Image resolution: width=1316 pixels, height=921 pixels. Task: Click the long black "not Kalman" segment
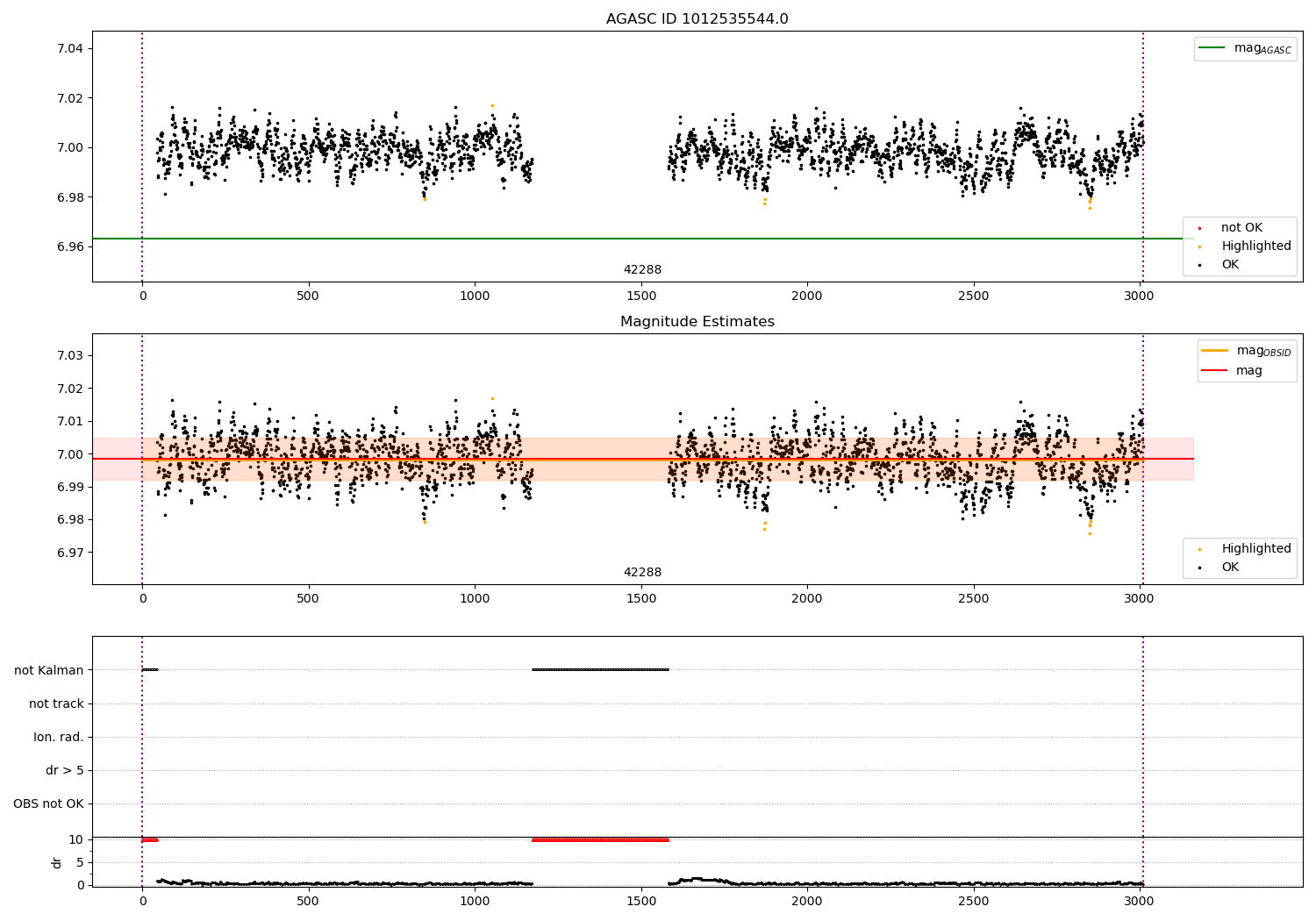[x=600, y=670]
